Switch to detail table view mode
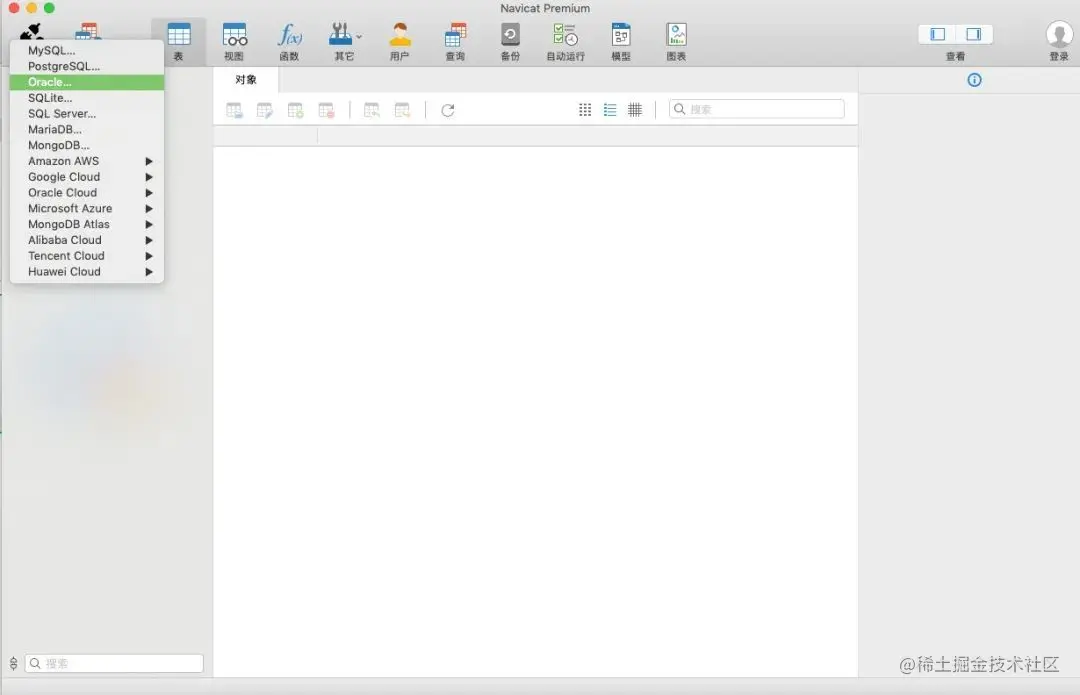Screen dimensions: 1080x695 635,110
